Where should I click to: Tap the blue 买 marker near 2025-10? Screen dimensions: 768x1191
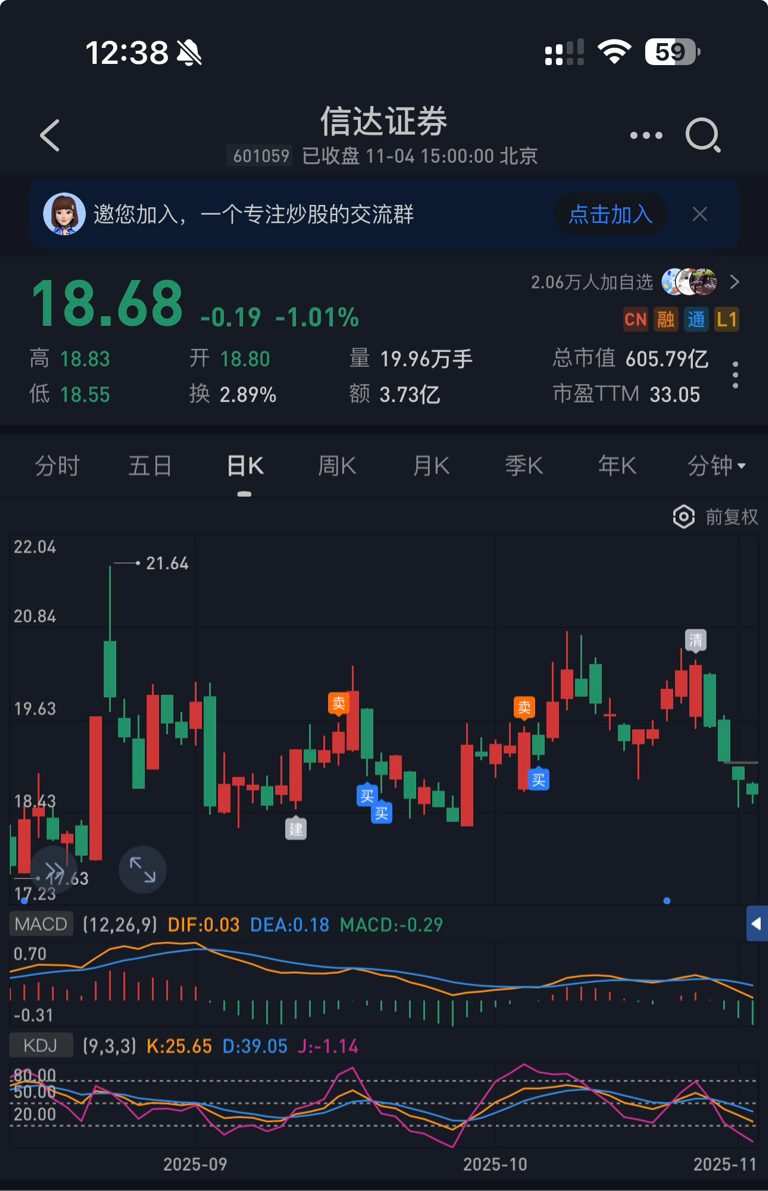point(539,779)
